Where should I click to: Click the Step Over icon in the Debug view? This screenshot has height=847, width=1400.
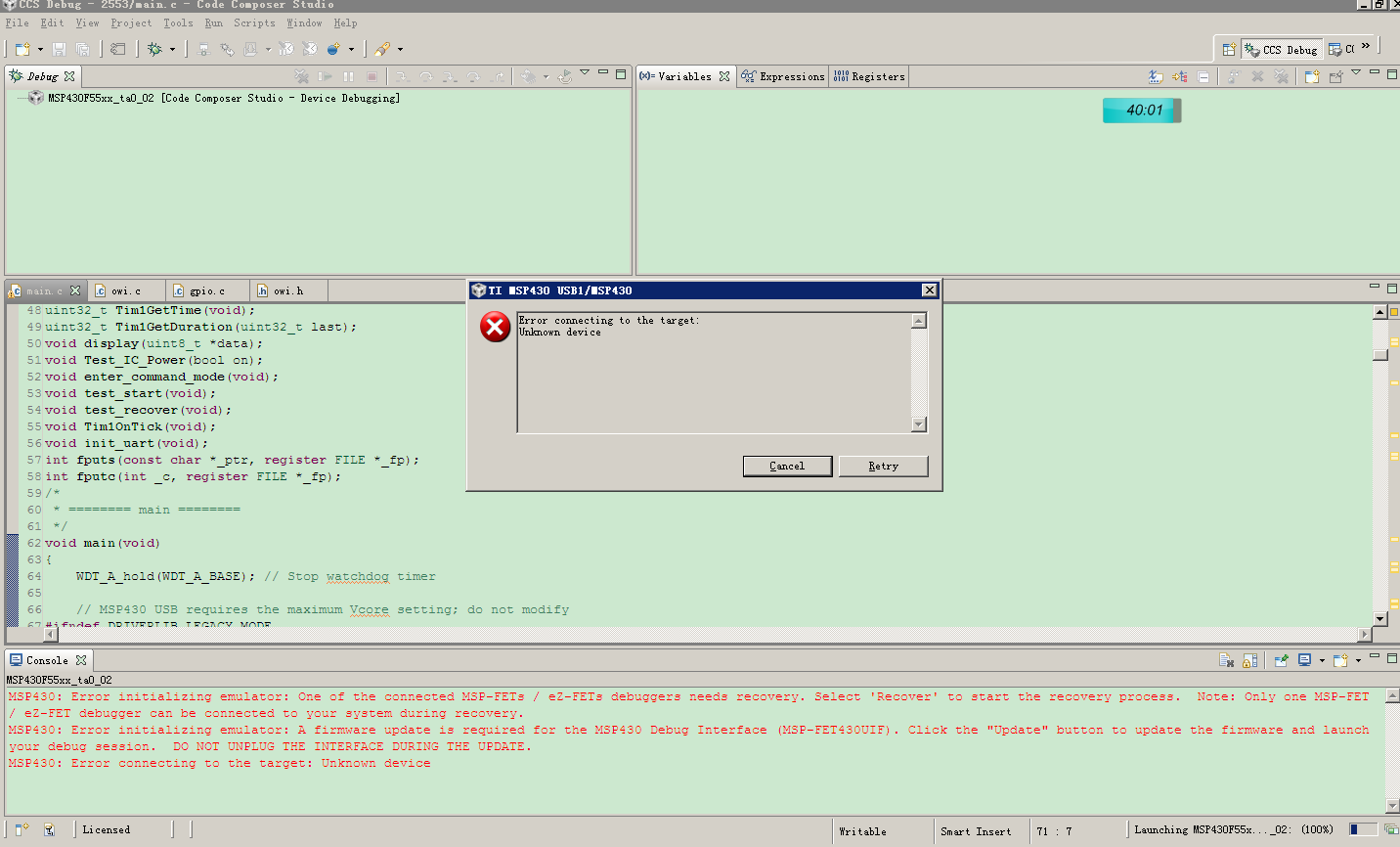click(x=425, y=76)
